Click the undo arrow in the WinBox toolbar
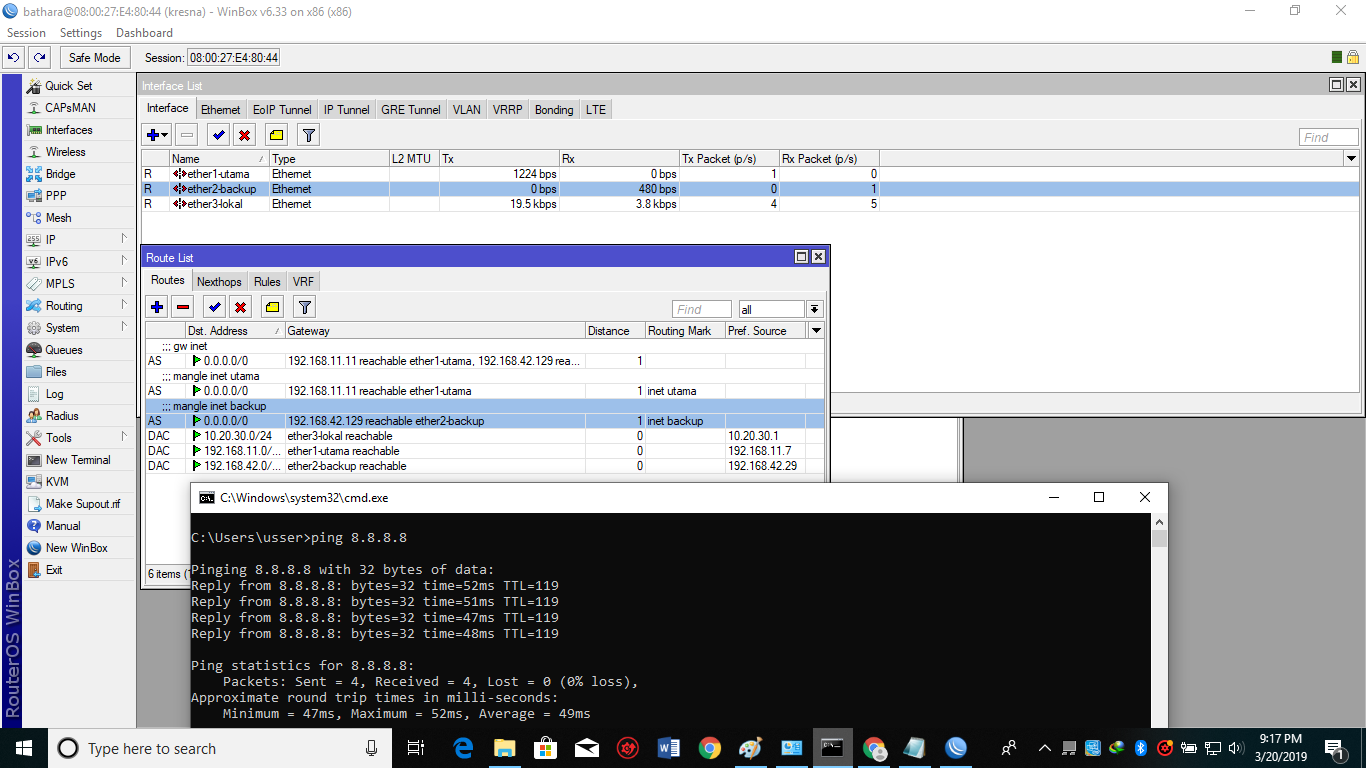1366x768 pixels. tap(12, 57)
